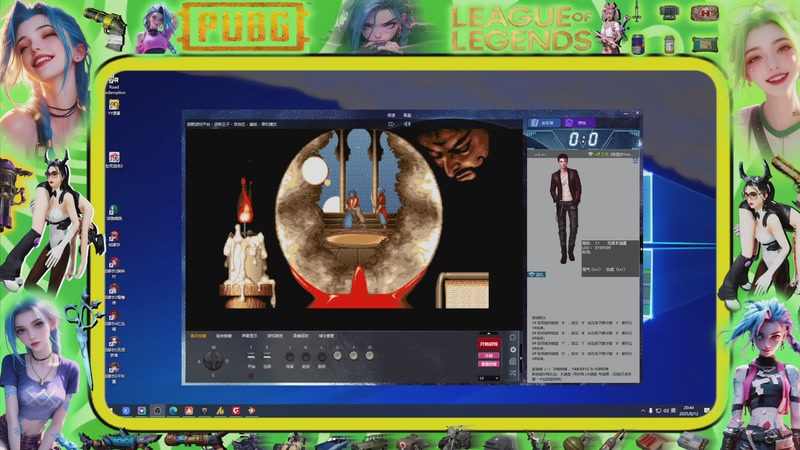Click the fullscreen icon beside the speaker
The height and width of the screenshot is (450, 800).
point(391,124)
